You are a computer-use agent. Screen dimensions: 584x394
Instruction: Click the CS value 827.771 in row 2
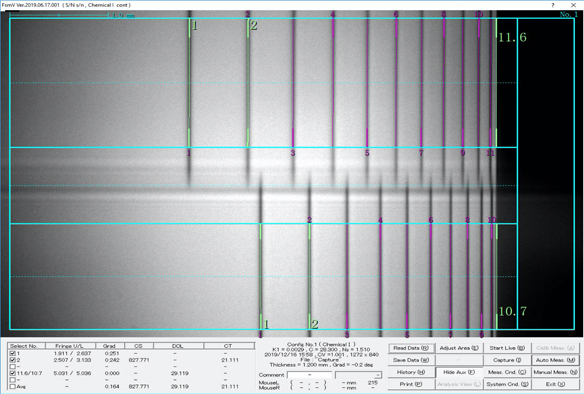139,360
